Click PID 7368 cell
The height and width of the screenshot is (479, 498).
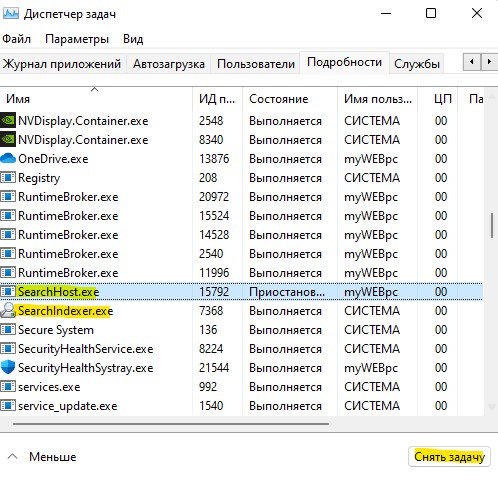tap(211, 311)
